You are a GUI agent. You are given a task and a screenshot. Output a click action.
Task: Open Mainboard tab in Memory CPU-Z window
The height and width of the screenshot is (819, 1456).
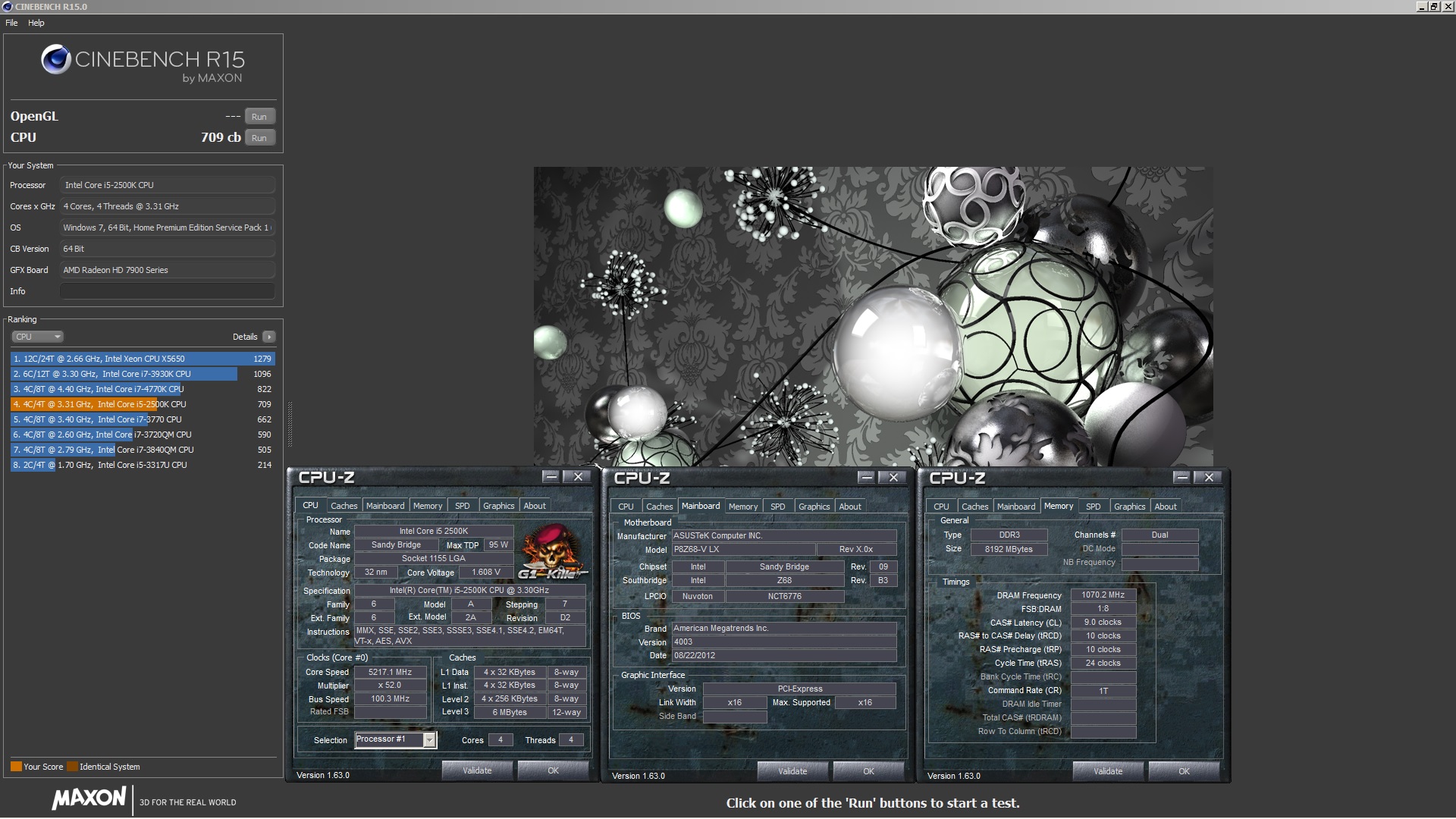point(1016,507)
